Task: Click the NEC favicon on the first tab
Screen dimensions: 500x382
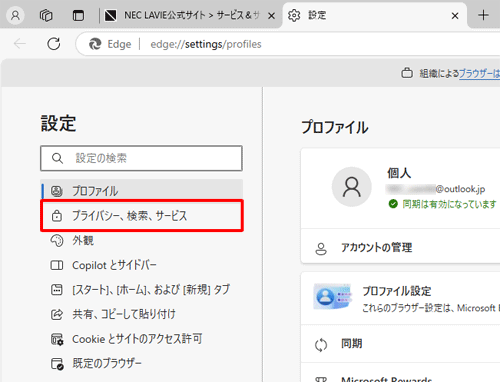Action: click(x=110, y=15)
